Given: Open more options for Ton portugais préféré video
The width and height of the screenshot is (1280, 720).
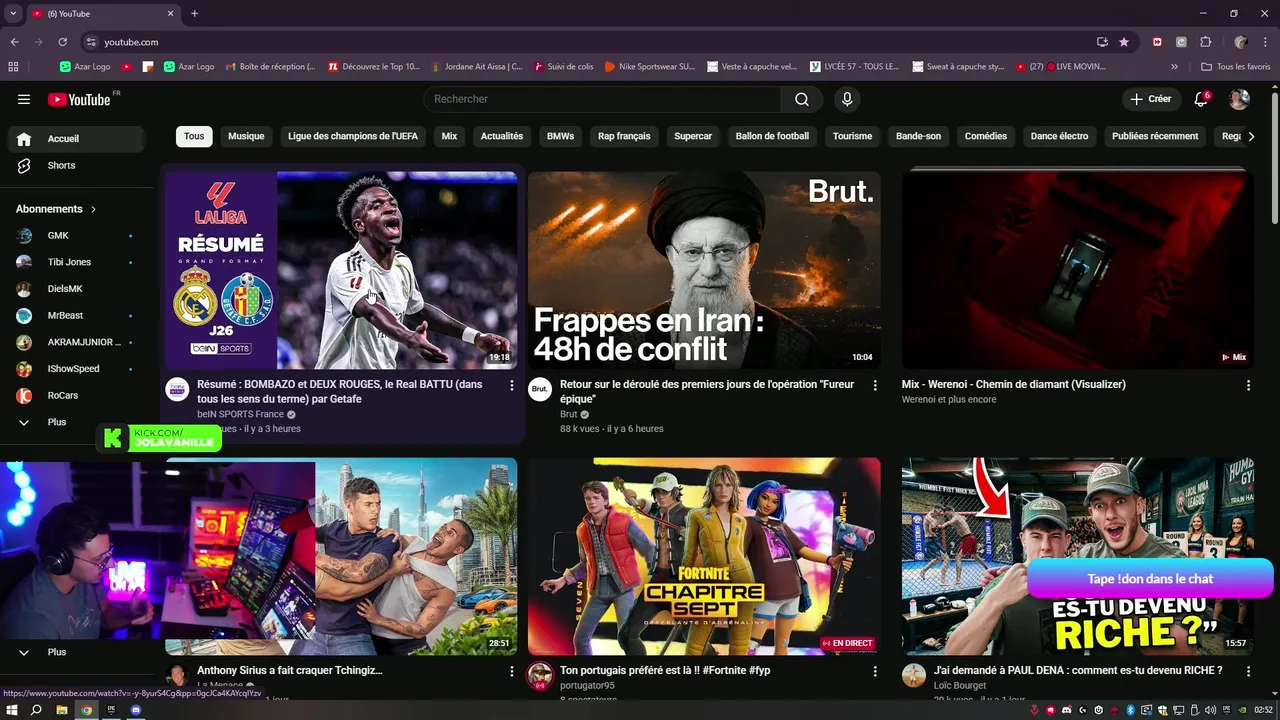Looking at the screenshot, I should coord(875,671).
